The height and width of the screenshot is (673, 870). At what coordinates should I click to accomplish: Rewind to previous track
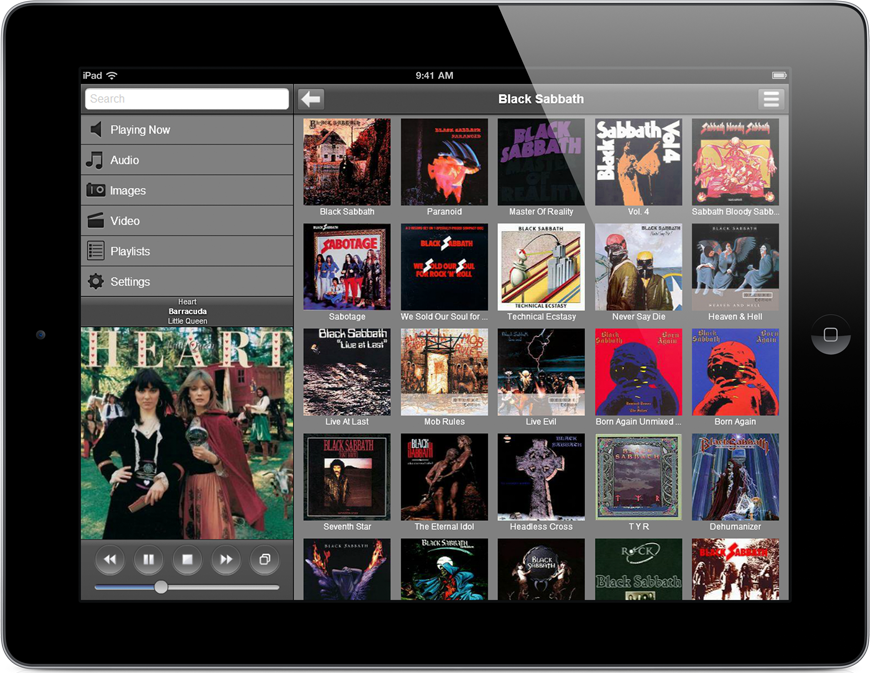pyautogui.click(x=110, y=559)
